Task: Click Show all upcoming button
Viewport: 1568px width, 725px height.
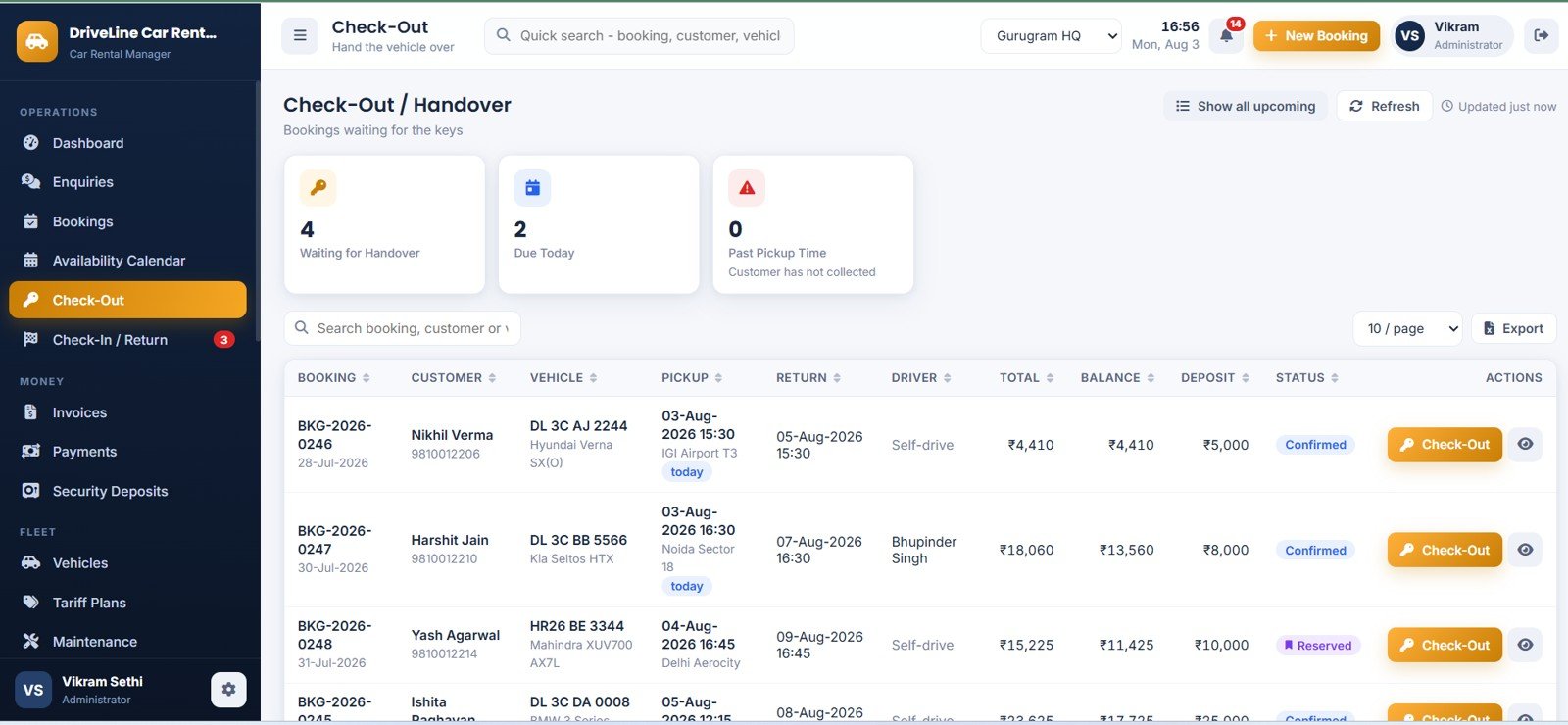Action: (1246, 106)
